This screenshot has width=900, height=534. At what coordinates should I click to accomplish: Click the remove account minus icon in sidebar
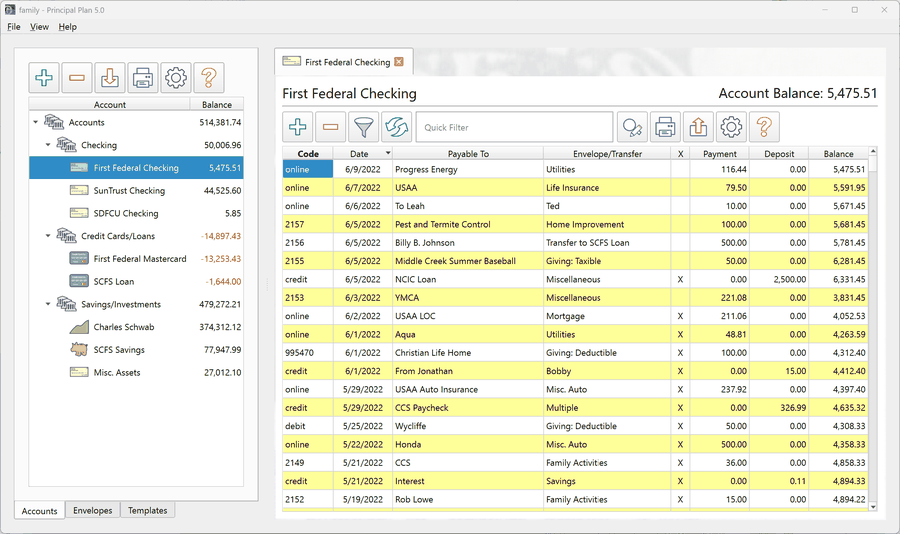coord(77,78)
